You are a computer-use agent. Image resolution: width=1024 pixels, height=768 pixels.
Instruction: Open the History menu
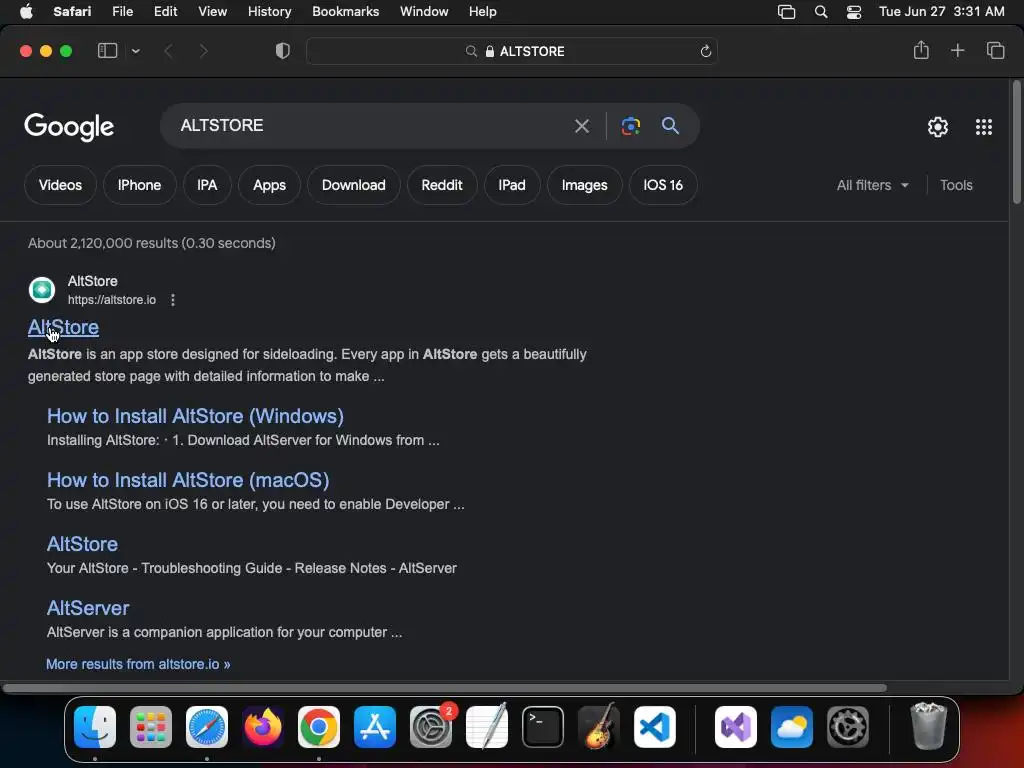pos(269,12)
